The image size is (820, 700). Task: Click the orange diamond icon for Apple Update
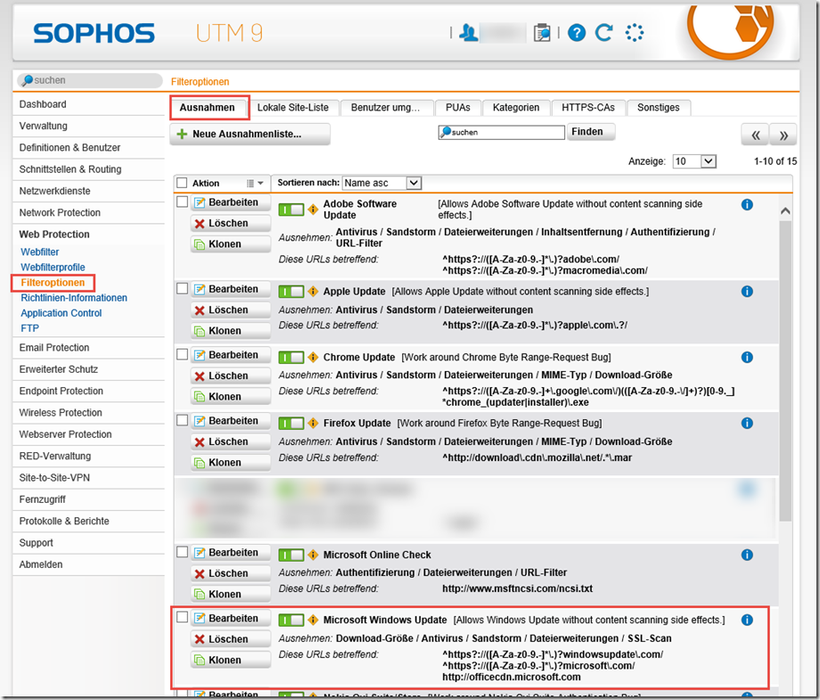click(313, 292)
